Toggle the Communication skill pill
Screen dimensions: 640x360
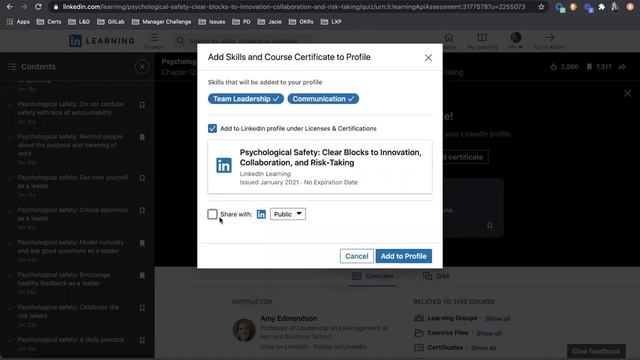point(323,99)
